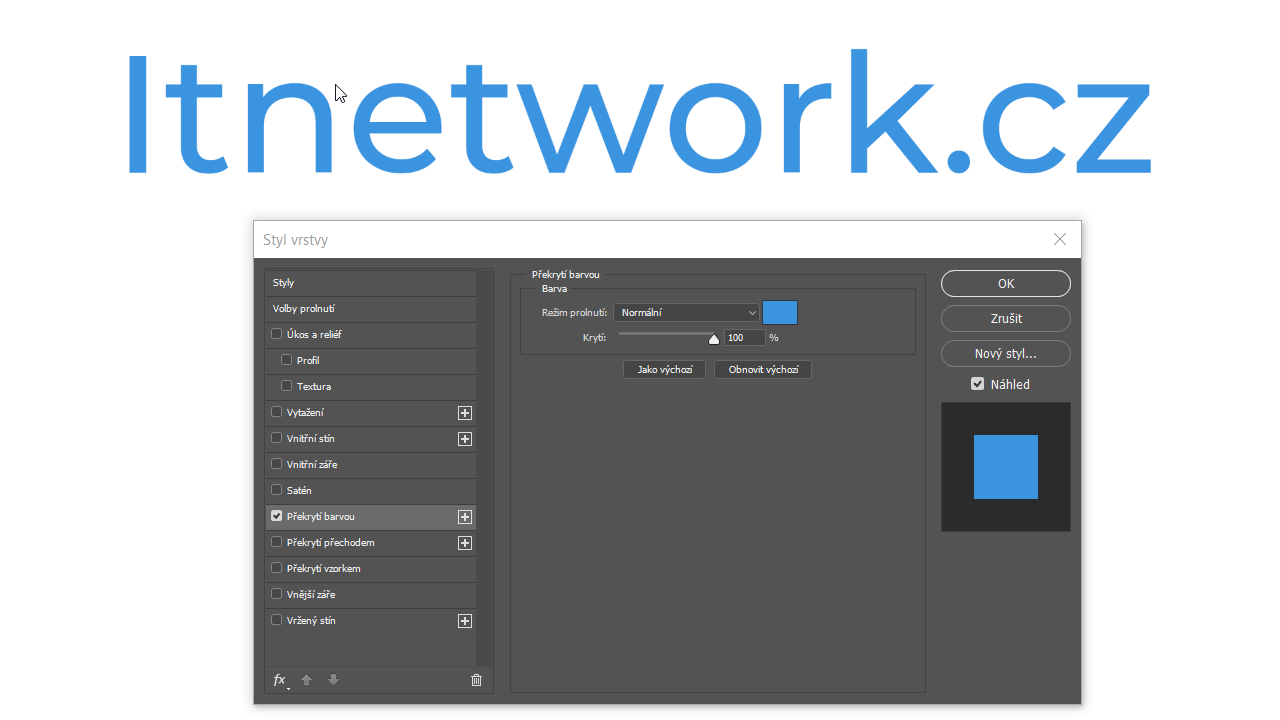
Task: Open the fx effects menu
Action: click(x=280, y=680)
